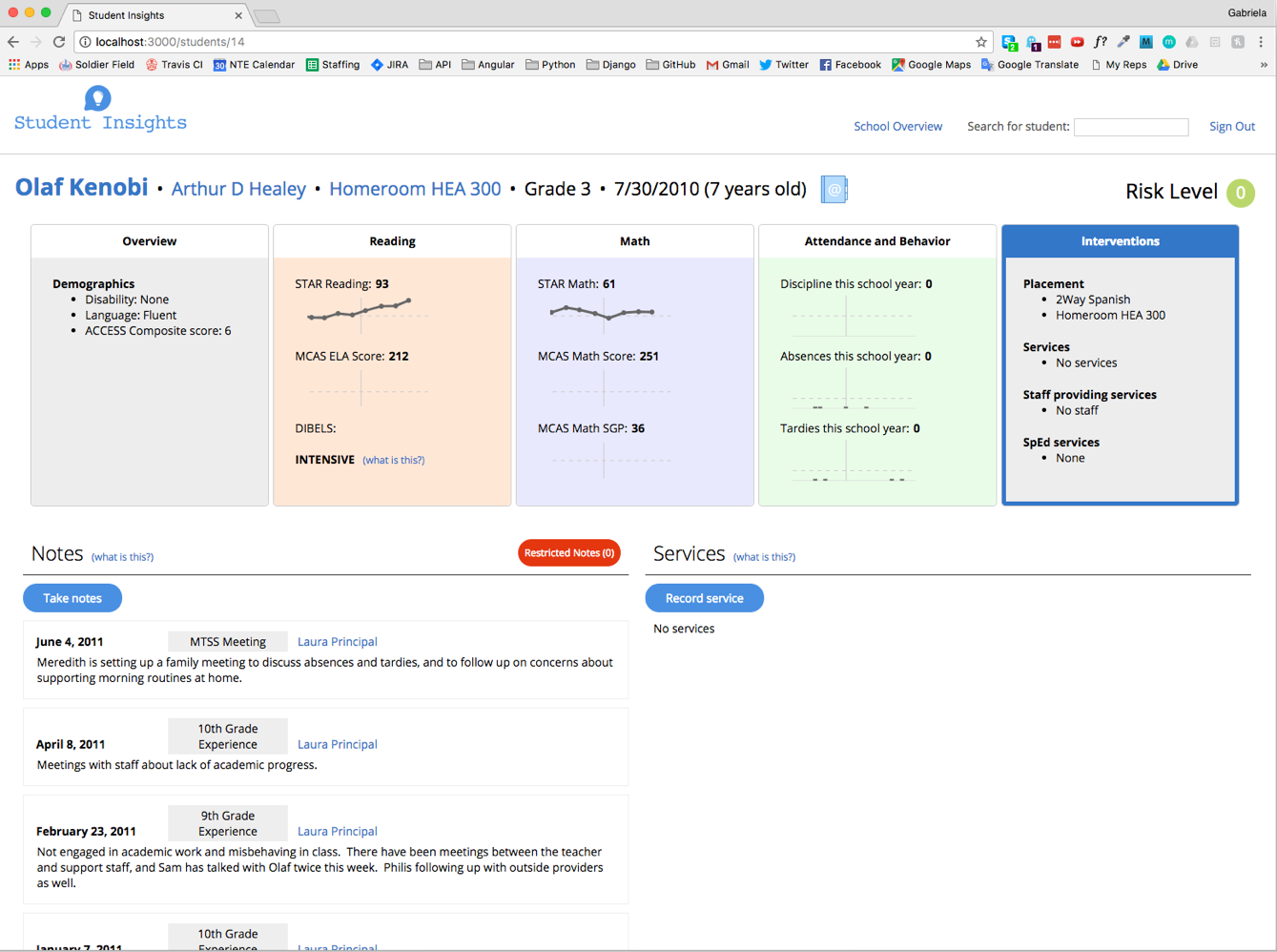Switch to the Reading tab card
Image resolution: width=1277 pixels, height=952 pixels.
click(392, 240)
